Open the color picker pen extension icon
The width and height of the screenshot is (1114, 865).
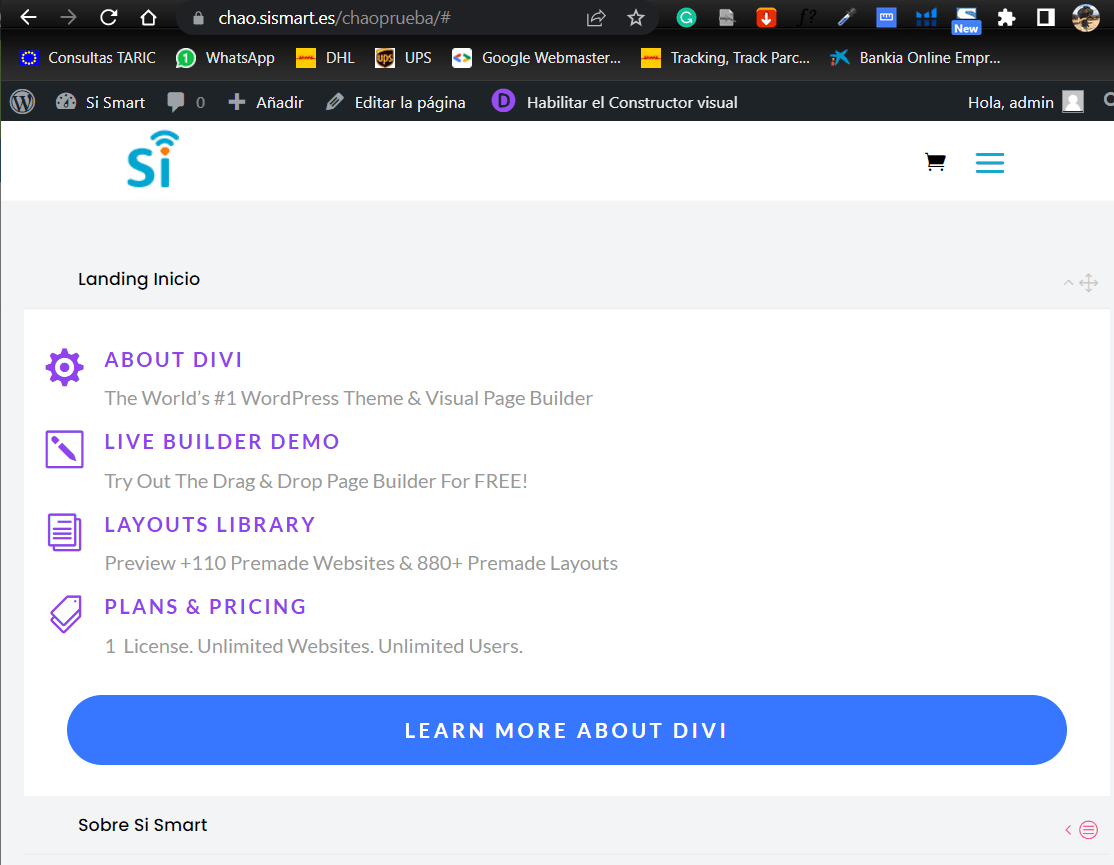(x=846, y=18)
